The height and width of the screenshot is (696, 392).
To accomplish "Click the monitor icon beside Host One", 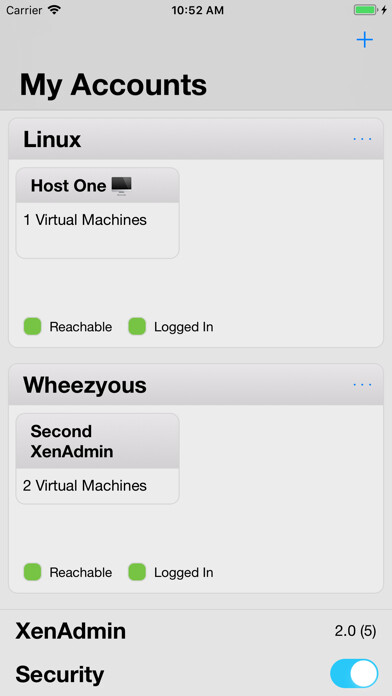I will click(x=121, y=186).
